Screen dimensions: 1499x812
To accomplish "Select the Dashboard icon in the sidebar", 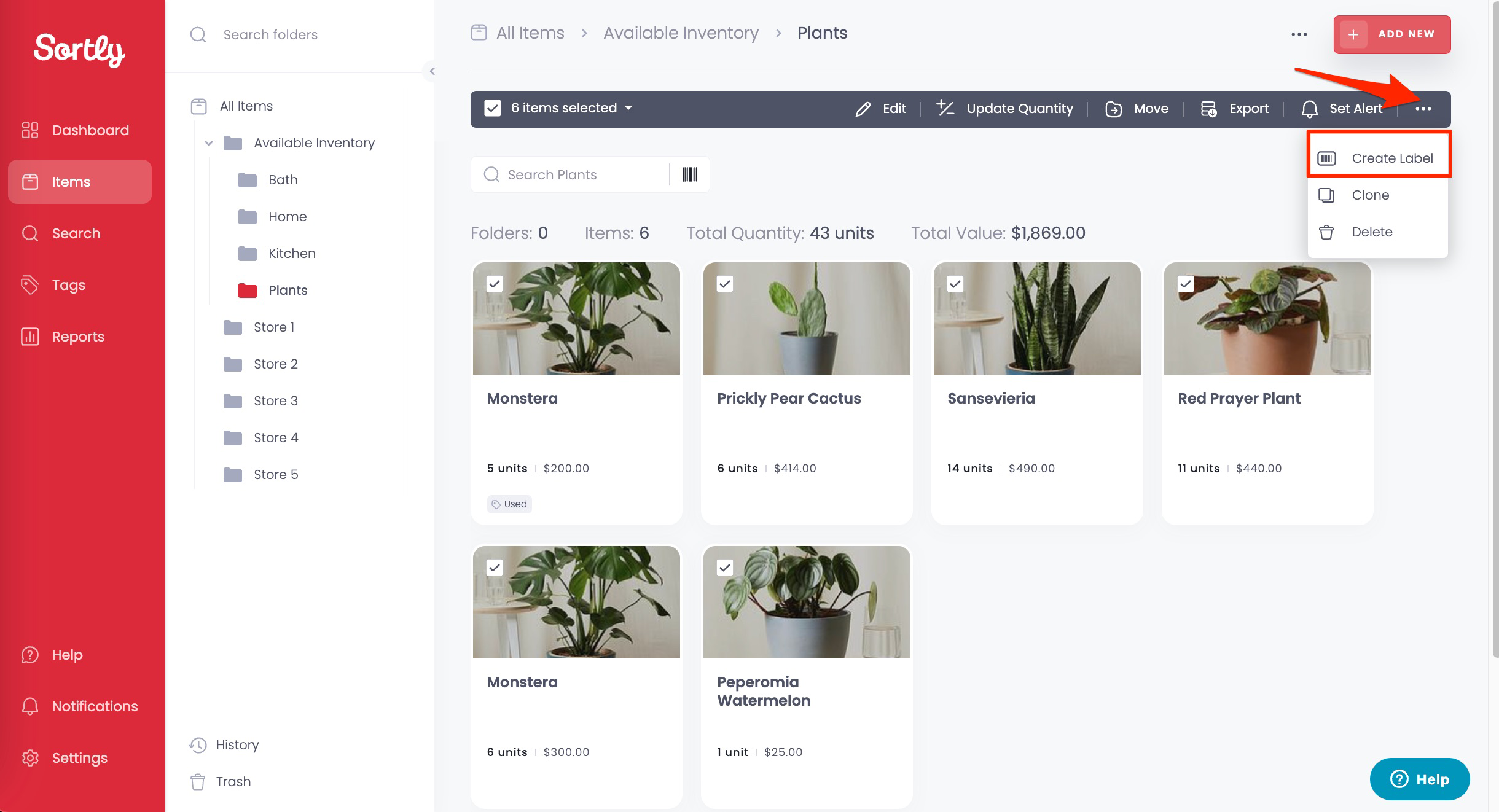I will click(x=29, y=130).
